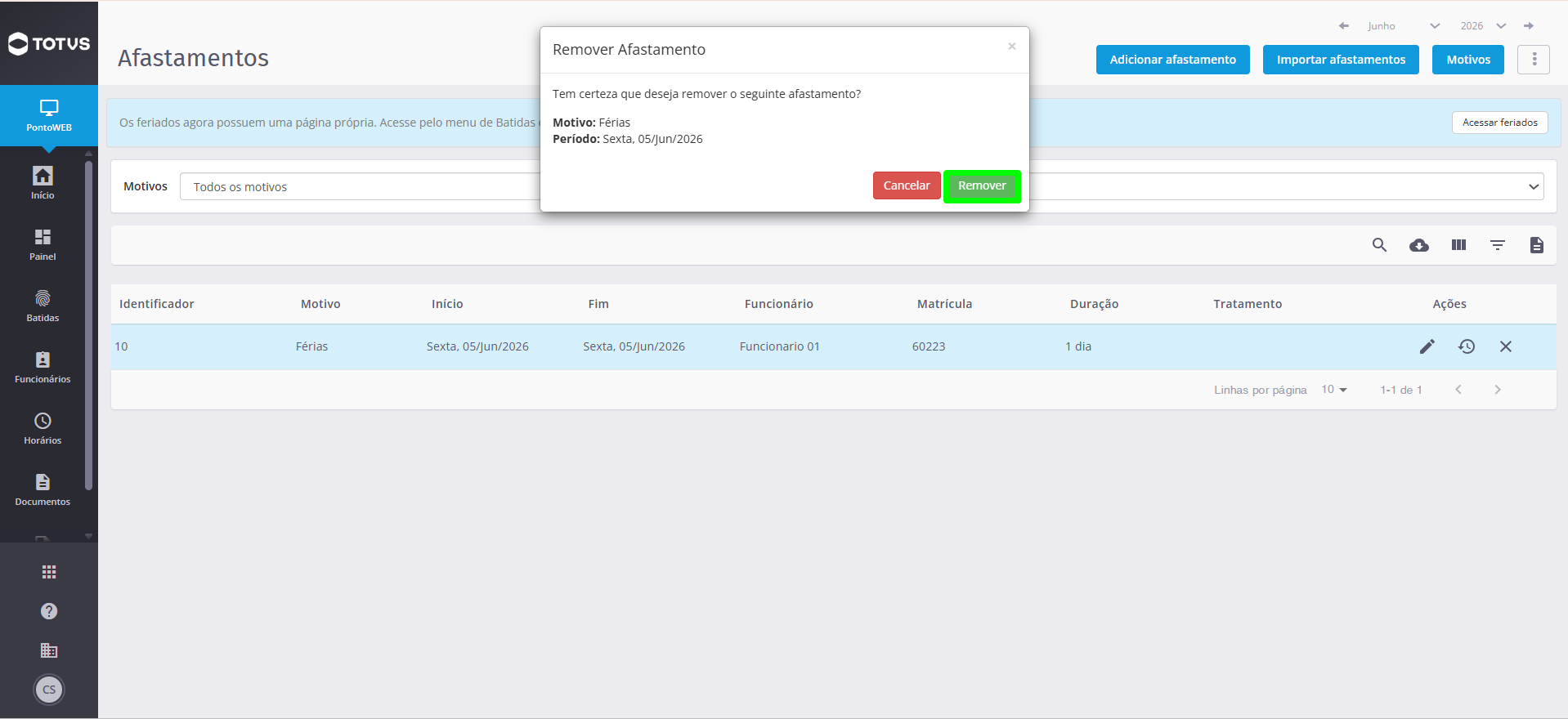Image resolution: width=1568 pixels, height=719 pixels.
Task: Open the Motivos button
Action: [1468, 60]
